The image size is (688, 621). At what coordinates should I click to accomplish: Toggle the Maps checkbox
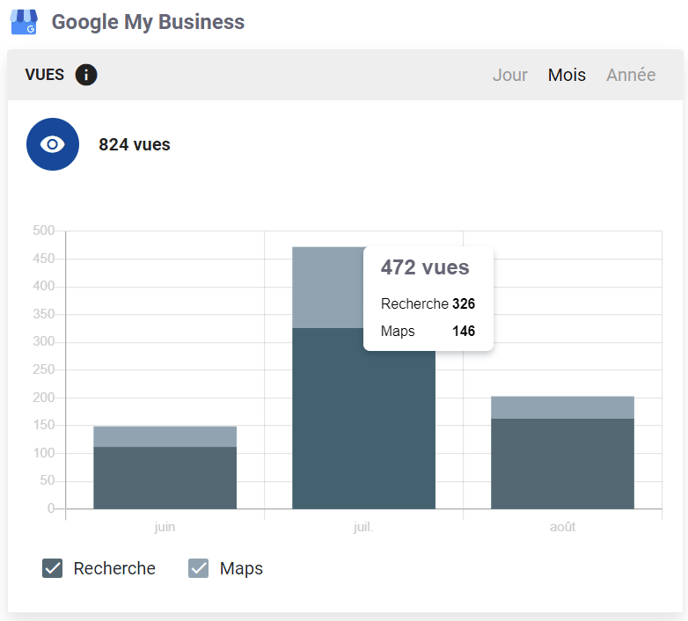[198, 568]
